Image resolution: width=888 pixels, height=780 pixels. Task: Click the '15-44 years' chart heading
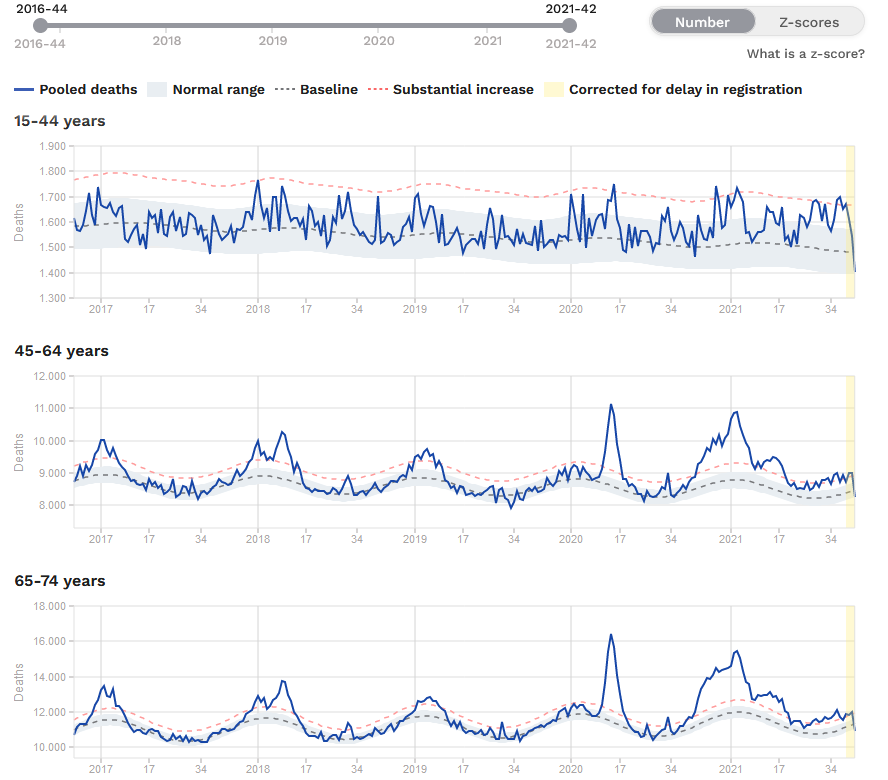pos(60,121)
